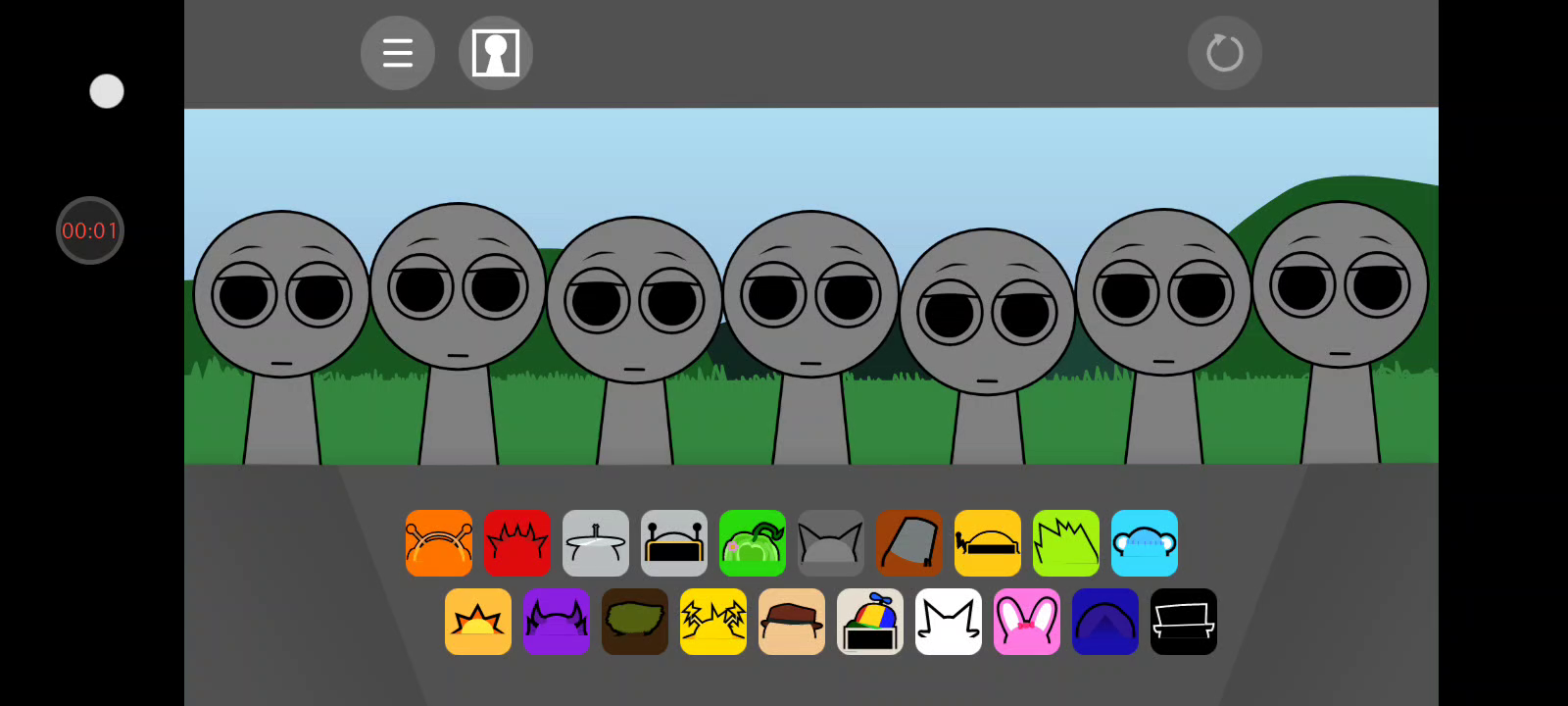The height and width of the screenshot is (706, 1568).
Task: Select the gray cat ears icon
Action: [830, 543]
